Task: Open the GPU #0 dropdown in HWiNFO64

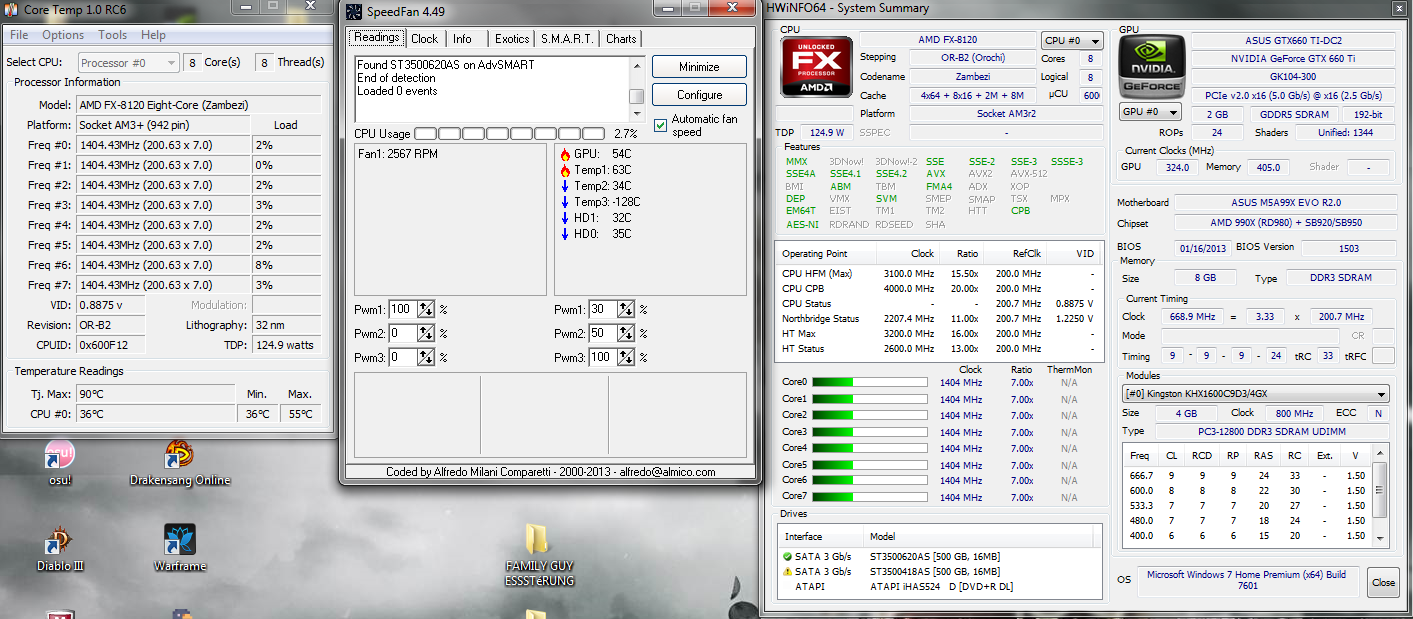Action: click(x=1149, y=112)
